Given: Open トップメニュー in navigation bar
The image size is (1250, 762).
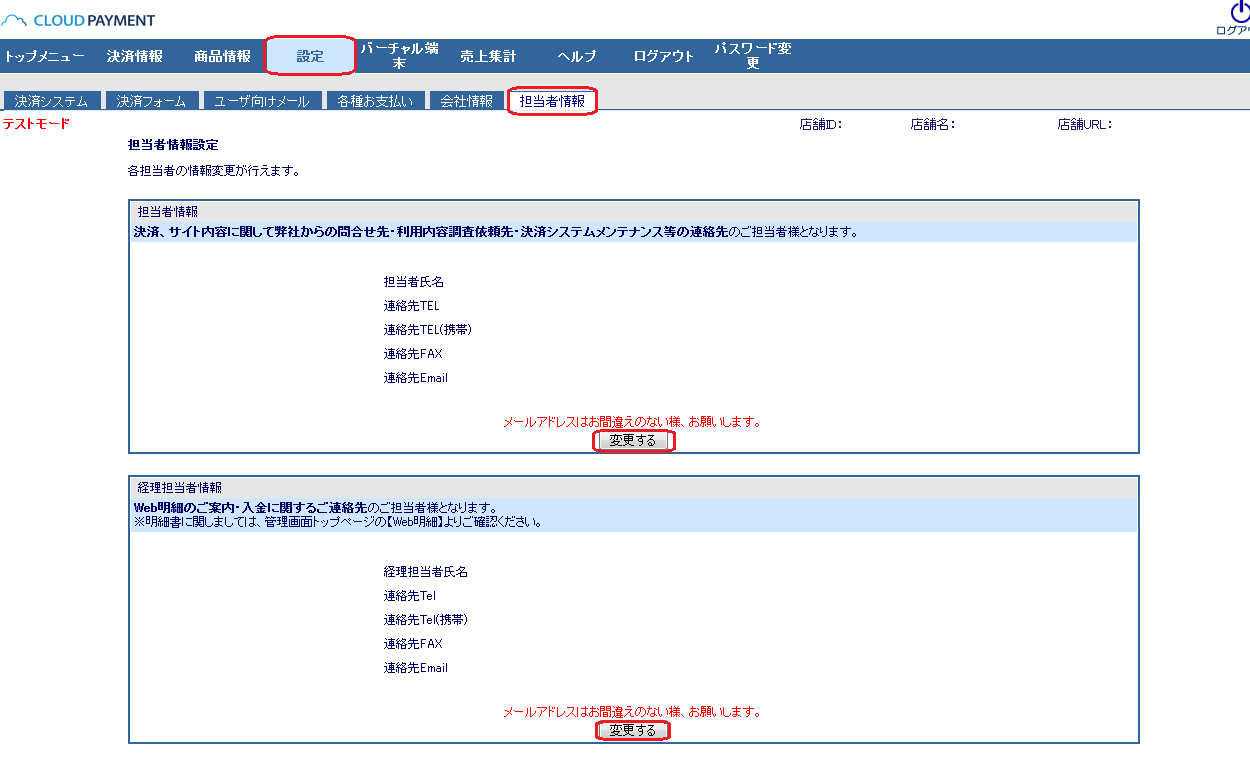Looking at the screenshot, I should [44, 56].
